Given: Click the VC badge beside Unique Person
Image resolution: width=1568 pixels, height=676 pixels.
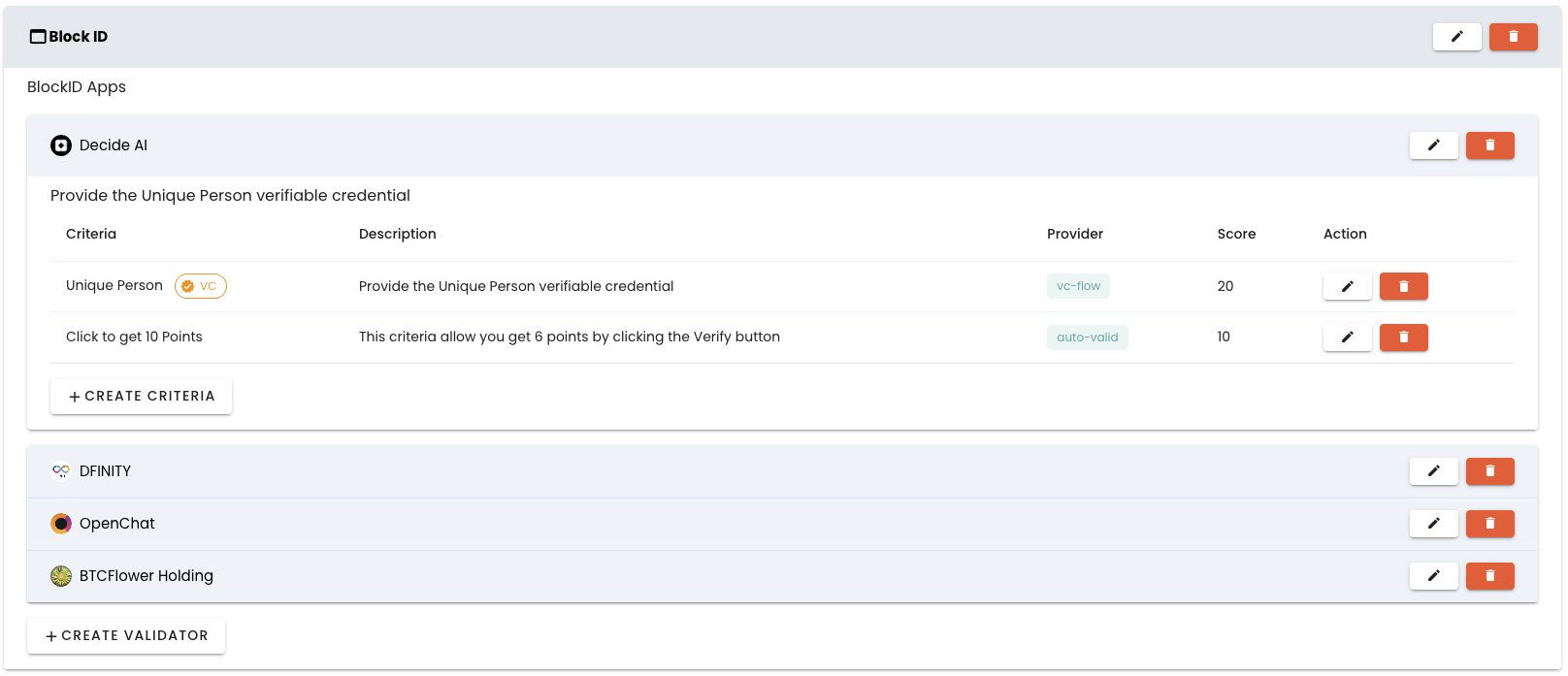Looking at the screenshot, I should pyautogui.click(x=200, y=286).
